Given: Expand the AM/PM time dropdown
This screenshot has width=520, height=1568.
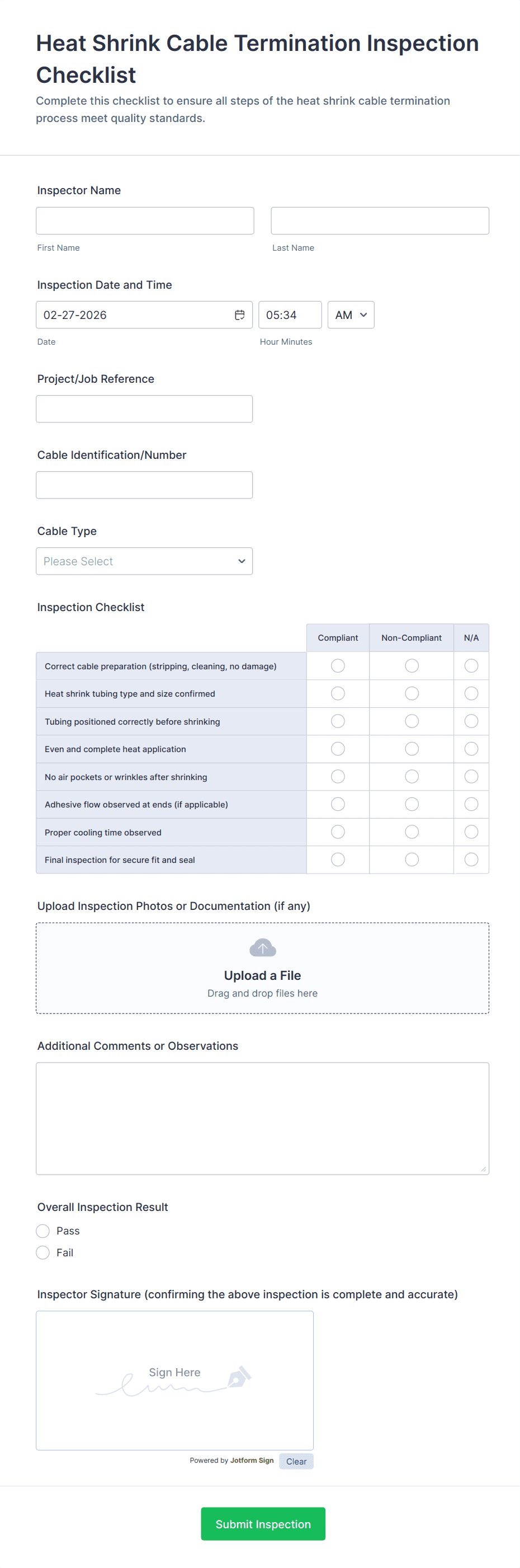Looking at the screenshot, I should (x=351, y=314).
